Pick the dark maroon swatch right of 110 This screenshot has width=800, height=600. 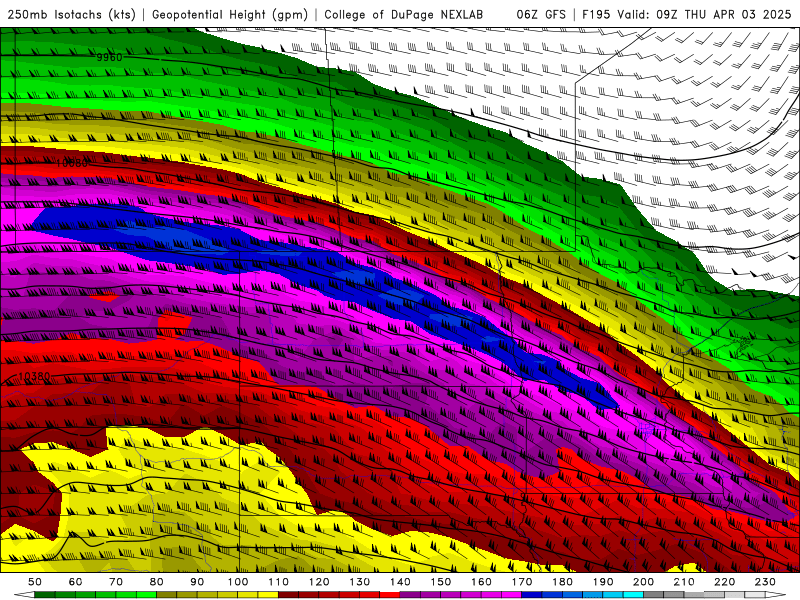pyautogui.click(x=288, y=595)
